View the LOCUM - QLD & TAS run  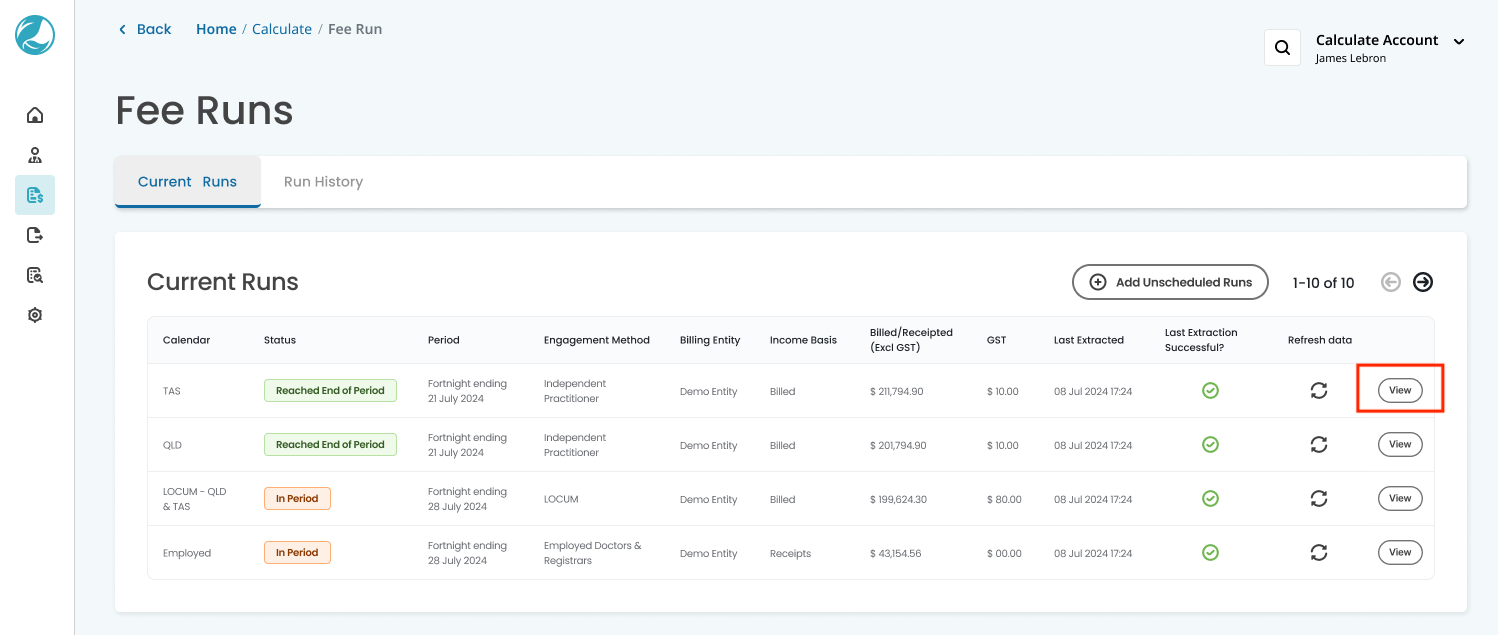pyautogui.click(x=1400, y=498)
